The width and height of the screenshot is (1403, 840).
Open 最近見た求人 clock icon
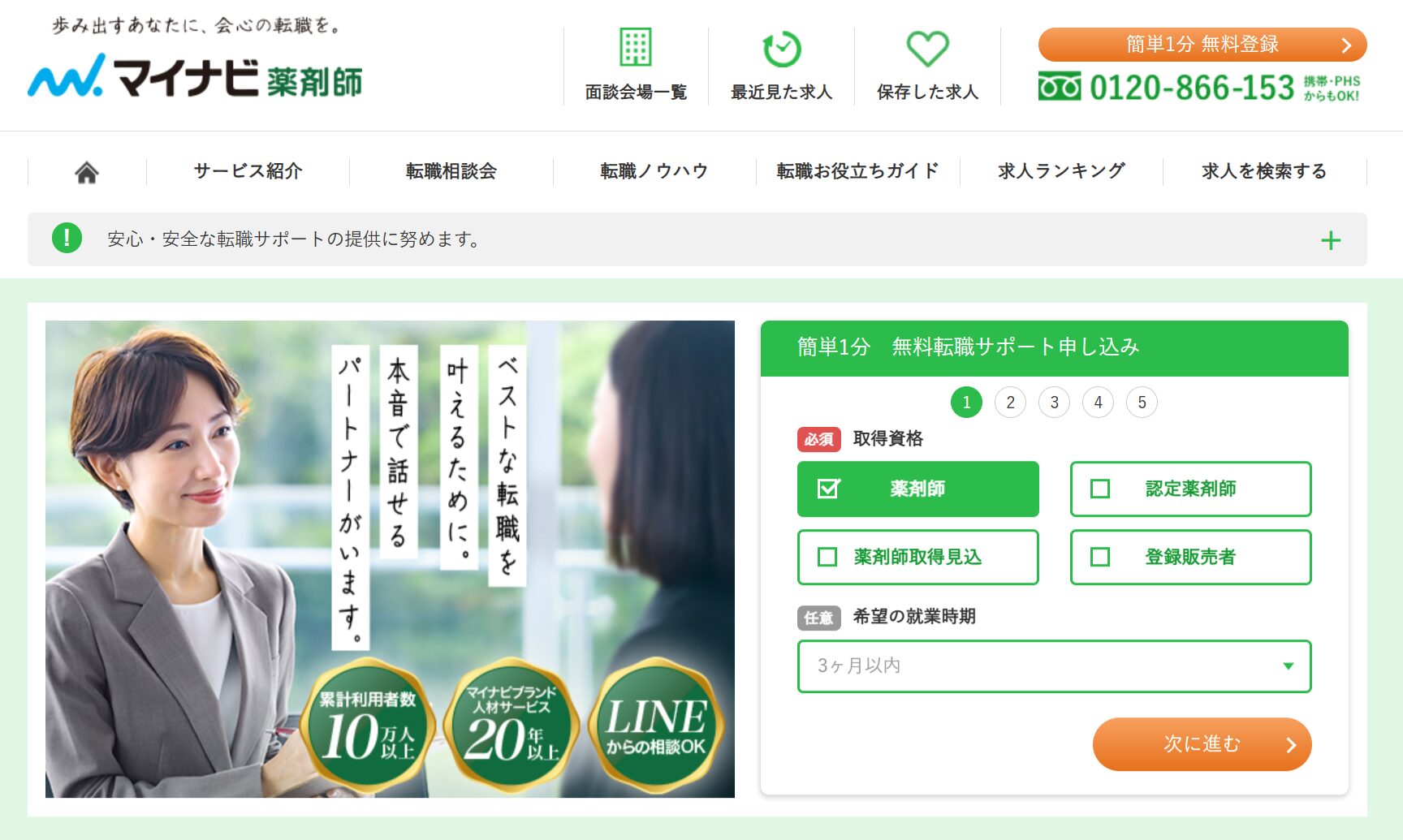(x=782, y=49)
